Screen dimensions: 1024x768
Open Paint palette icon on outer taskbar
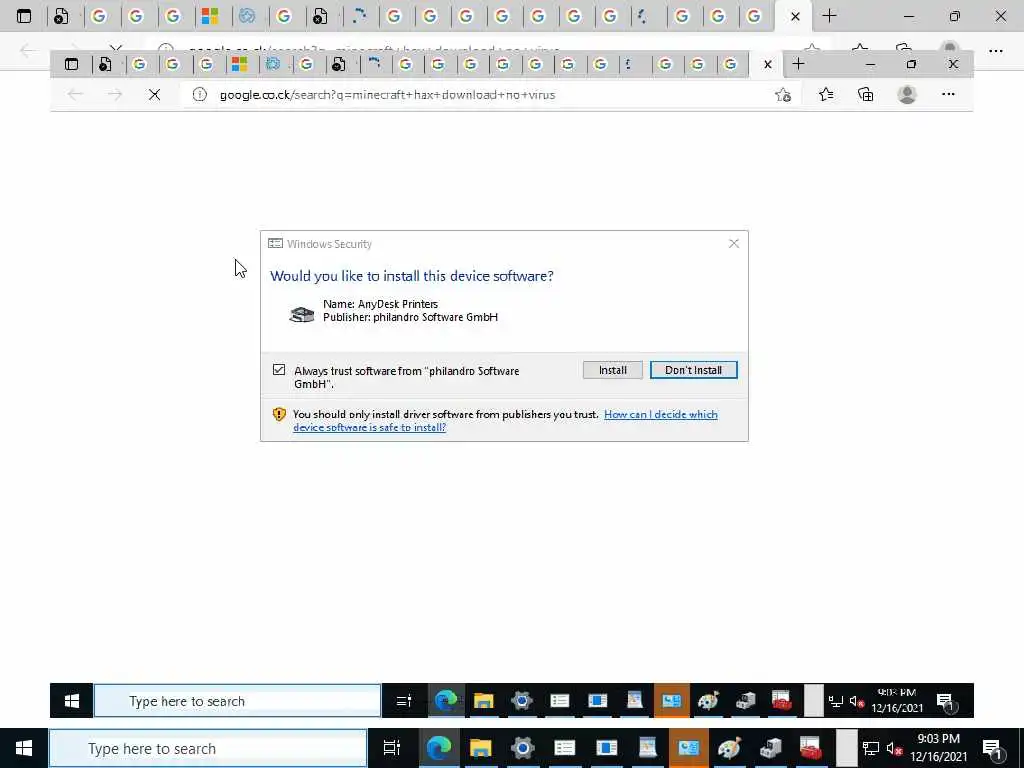[729, 748]
